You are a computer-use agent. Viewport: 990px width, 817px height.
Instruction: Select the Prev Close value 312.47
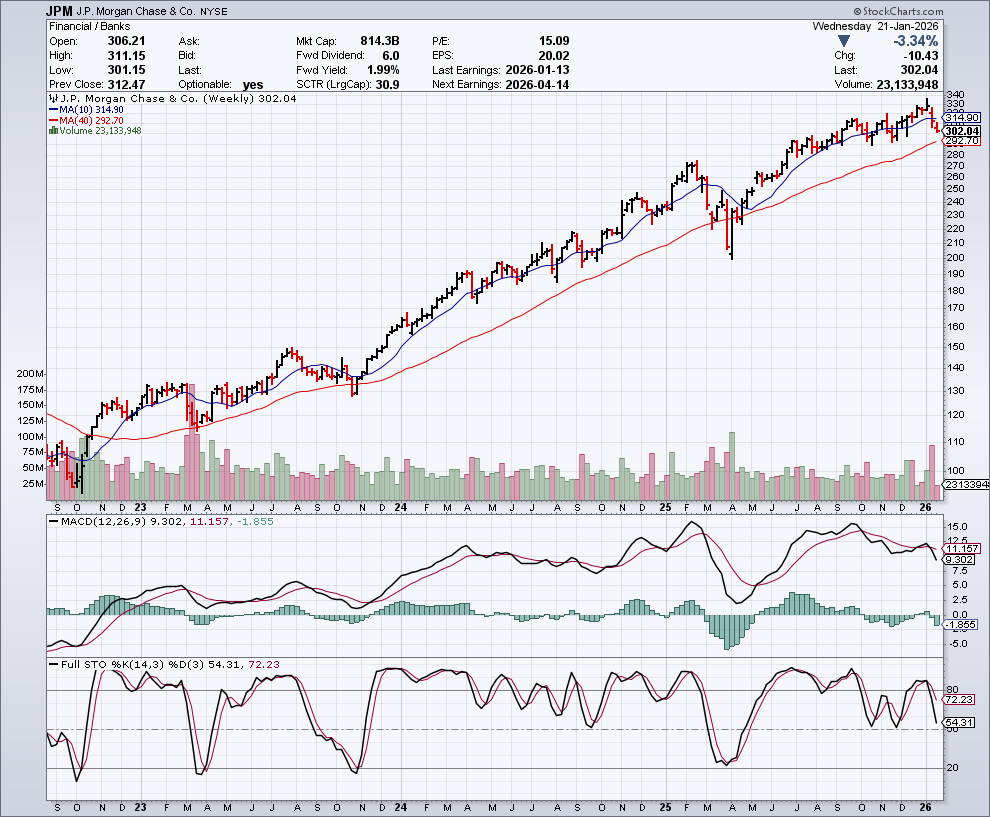(x=126, y=85)
